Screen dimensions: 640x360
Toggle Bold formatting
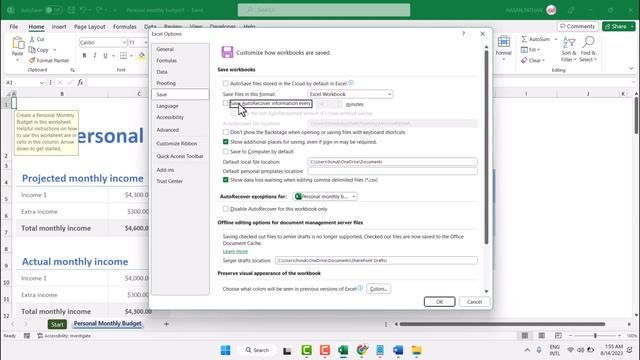(x=84, y=56)
